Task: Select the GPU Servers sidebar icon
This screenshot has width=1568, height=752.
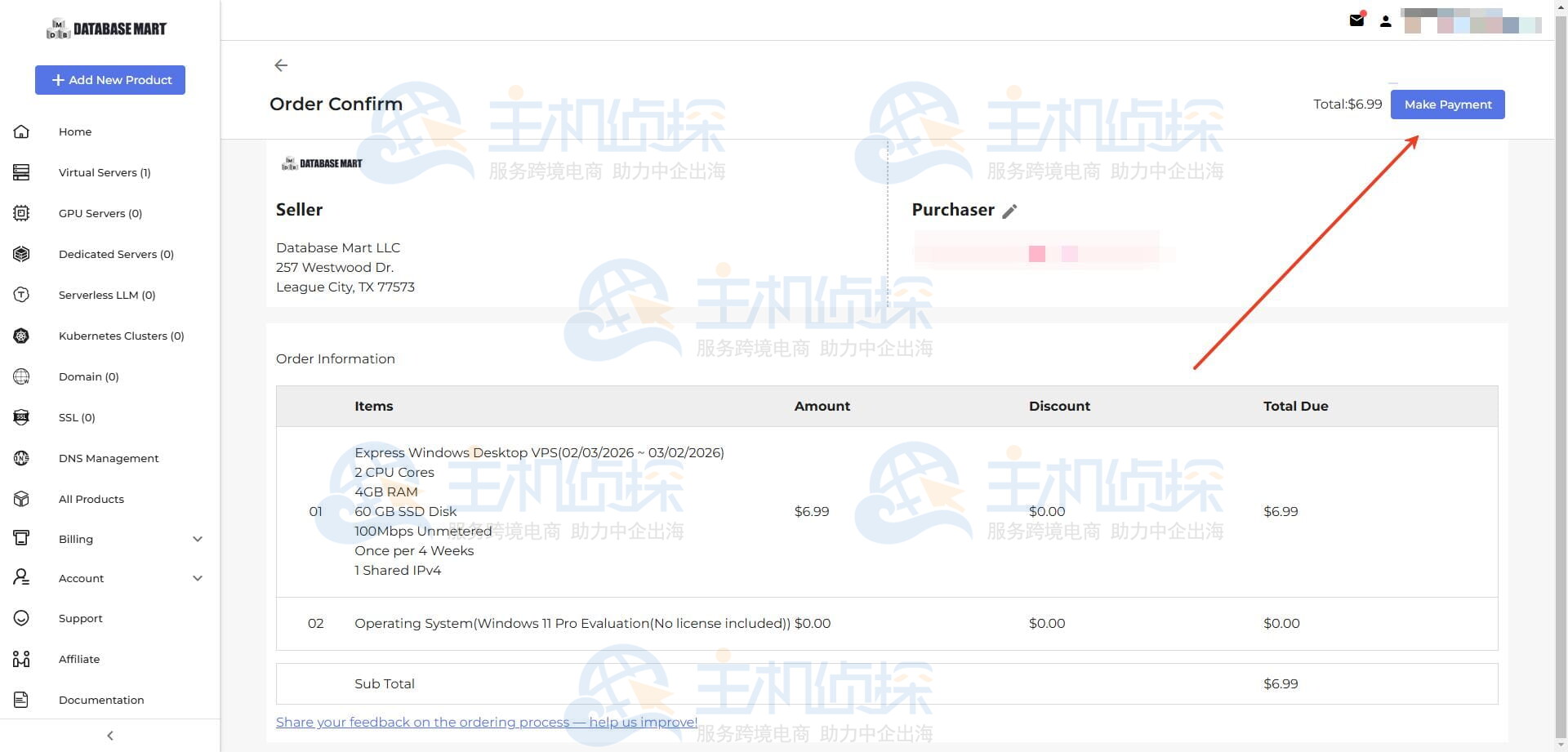Action: point(20,213)
